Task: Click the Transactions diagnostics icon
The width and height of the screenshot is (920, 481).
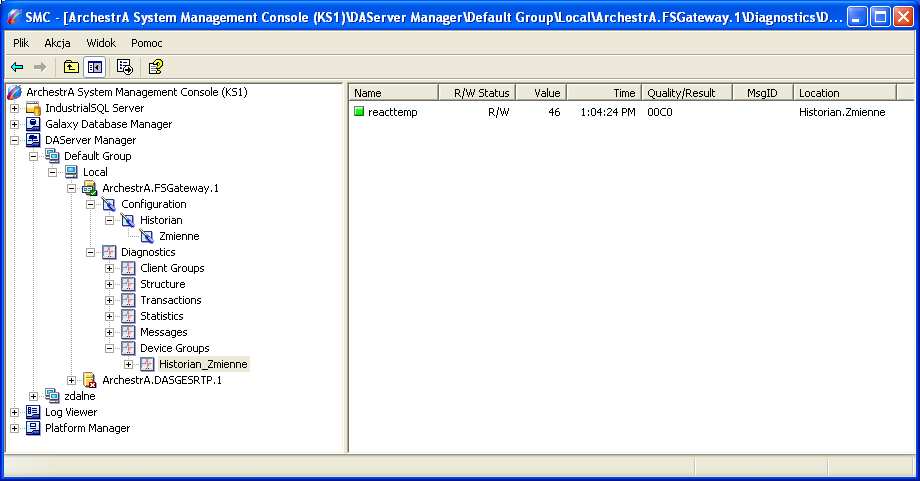Action: (x=128, y=300)
